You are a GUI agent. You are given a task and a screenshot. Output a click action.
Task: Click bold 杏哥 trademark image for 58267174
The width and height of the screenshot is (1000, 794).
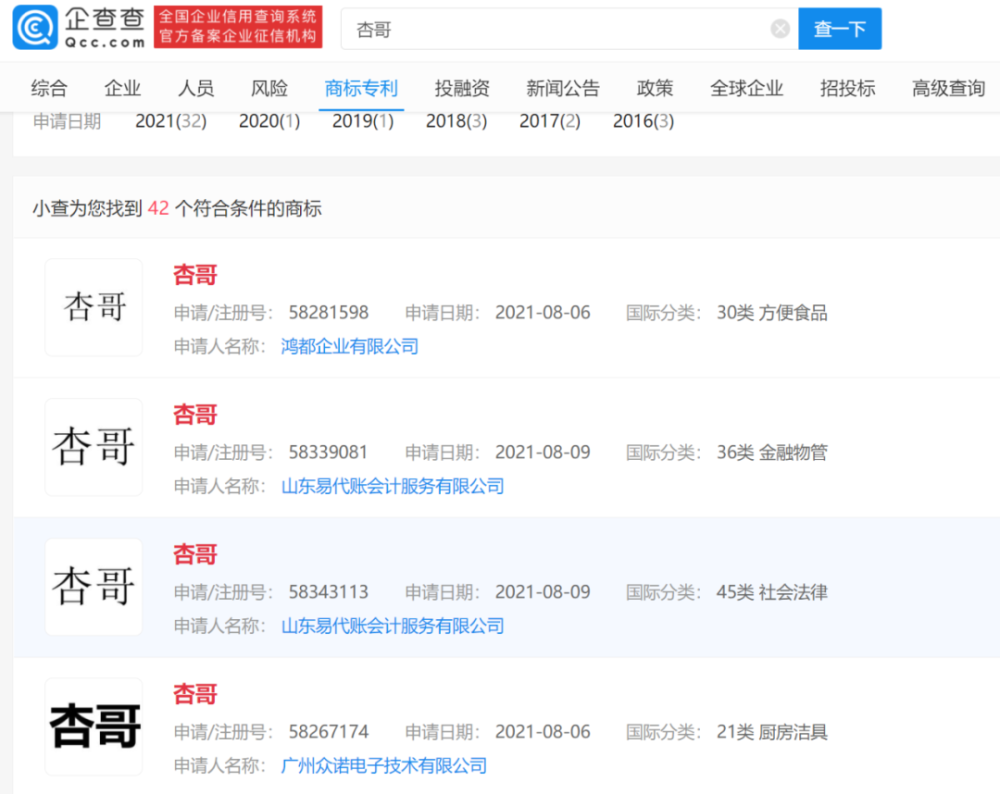(x=94, y=727)
